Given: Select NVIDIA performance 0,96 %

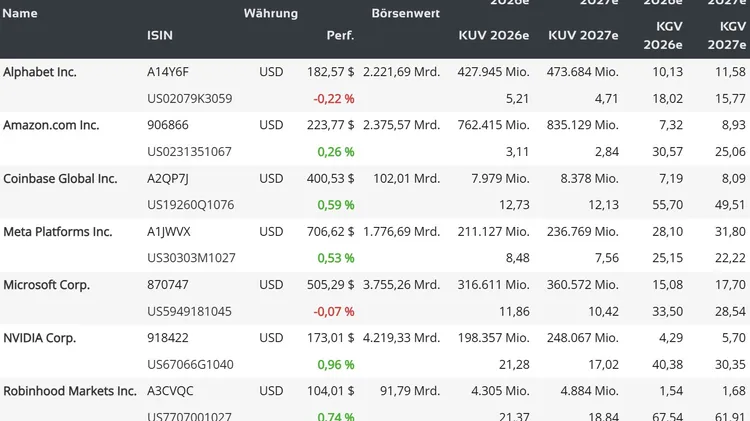Looking at the screenshot, I should tap(336, 365).
